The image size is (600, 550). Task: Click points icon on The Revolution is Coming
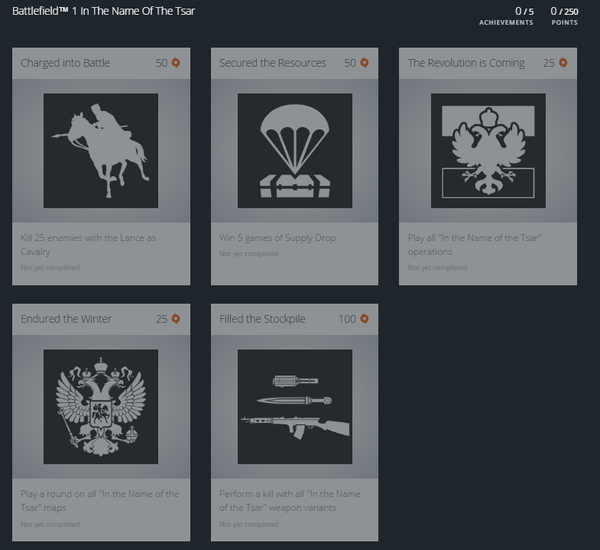pyautogui.click(x=564, y=63)
